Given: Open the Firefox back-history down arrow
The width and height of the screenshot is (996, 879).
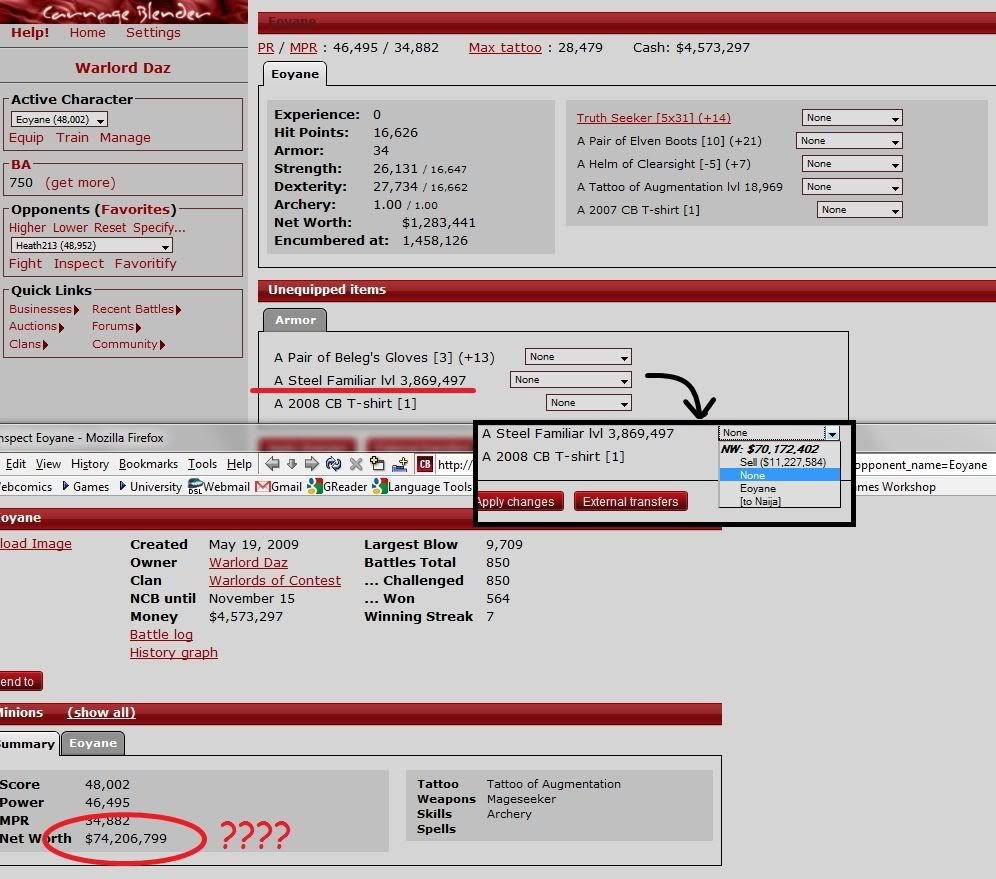Looking at the screenshot, I should [x=292, y=464].
